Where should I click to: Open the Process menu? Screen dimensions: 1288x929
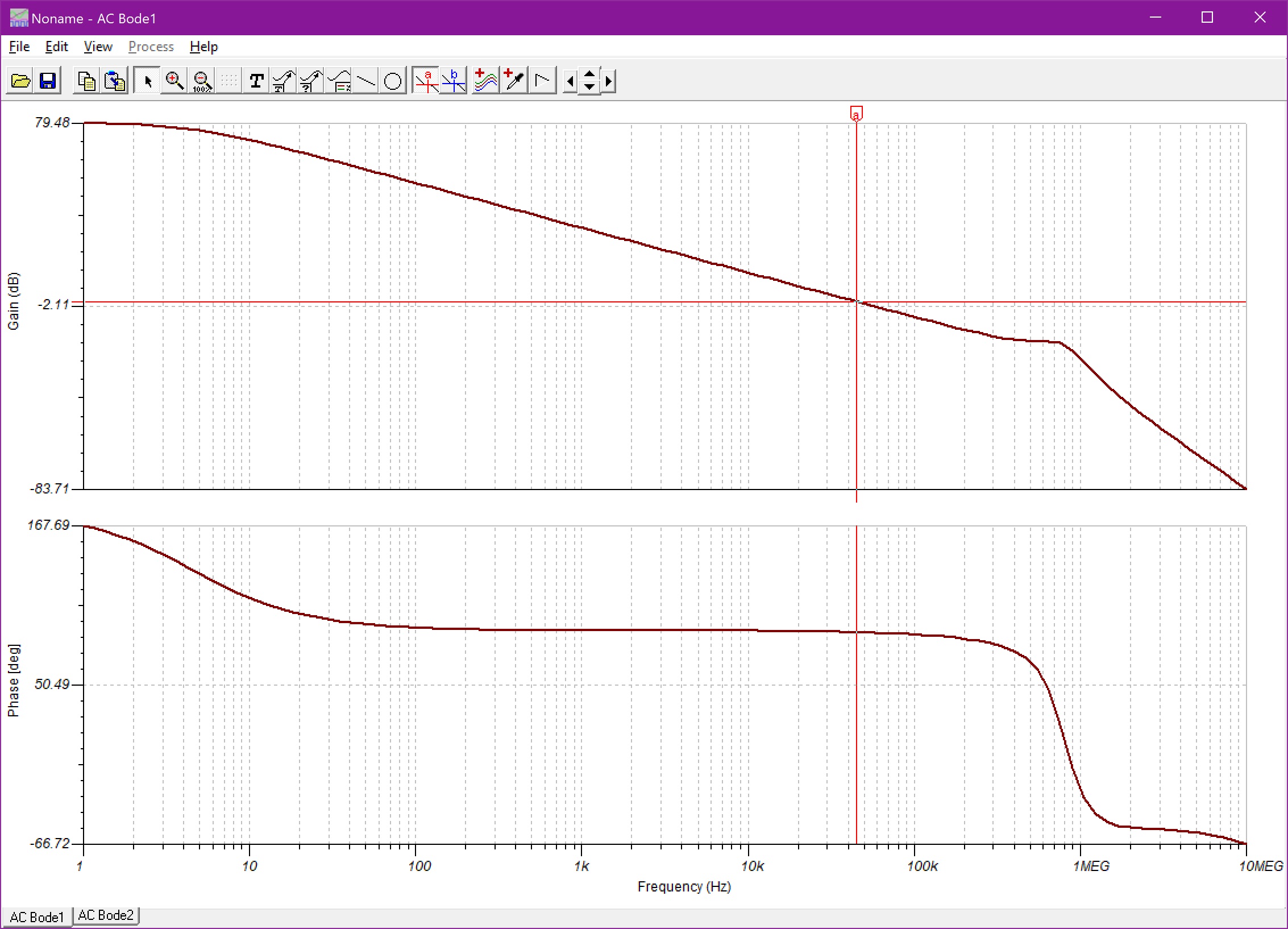coord(151,47)
